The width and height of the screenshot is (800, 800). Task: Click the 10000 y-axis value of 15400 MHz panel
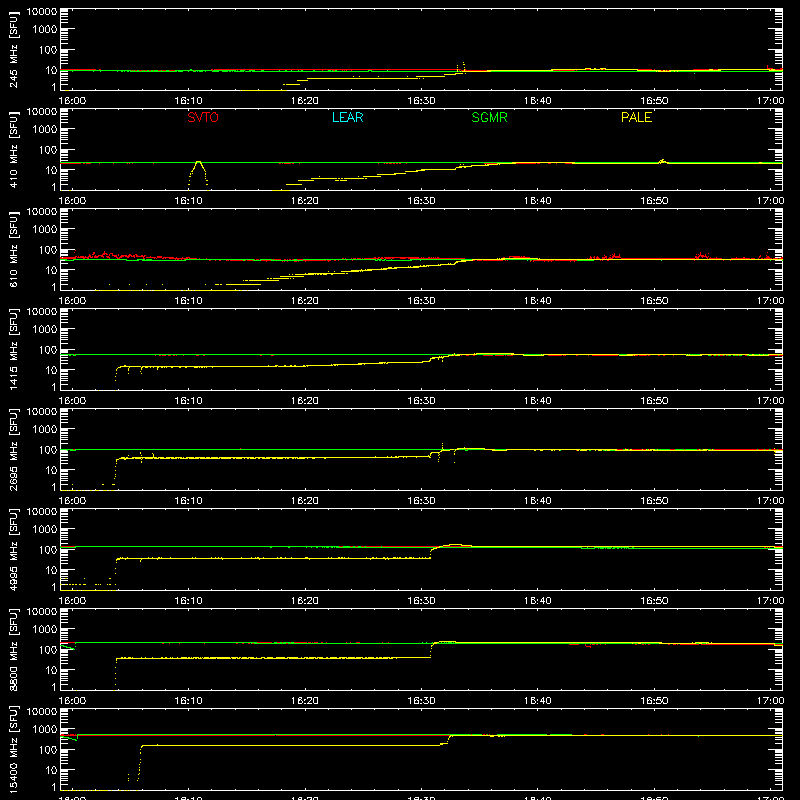[x=42, y=712]
